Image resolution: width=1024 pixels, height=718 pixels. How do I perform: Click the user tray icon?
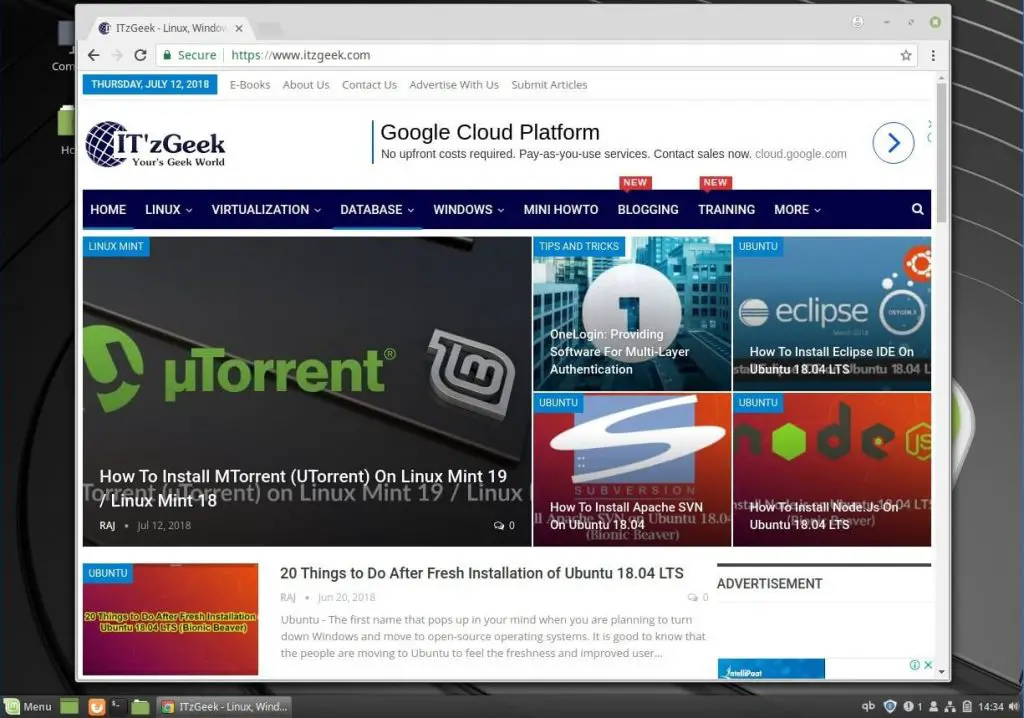[934, 706]
